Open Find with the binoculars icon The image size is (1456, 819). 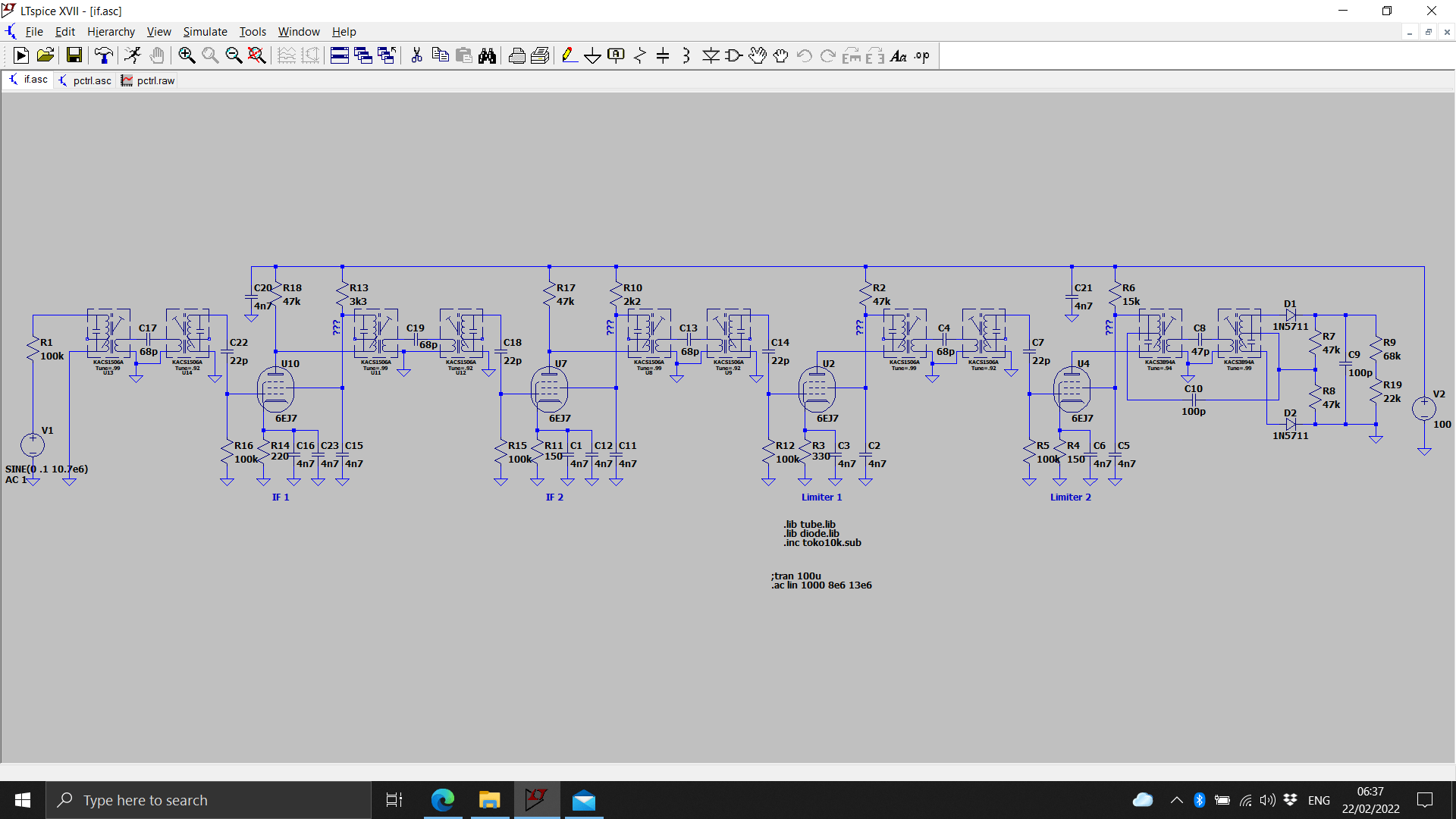487,55
